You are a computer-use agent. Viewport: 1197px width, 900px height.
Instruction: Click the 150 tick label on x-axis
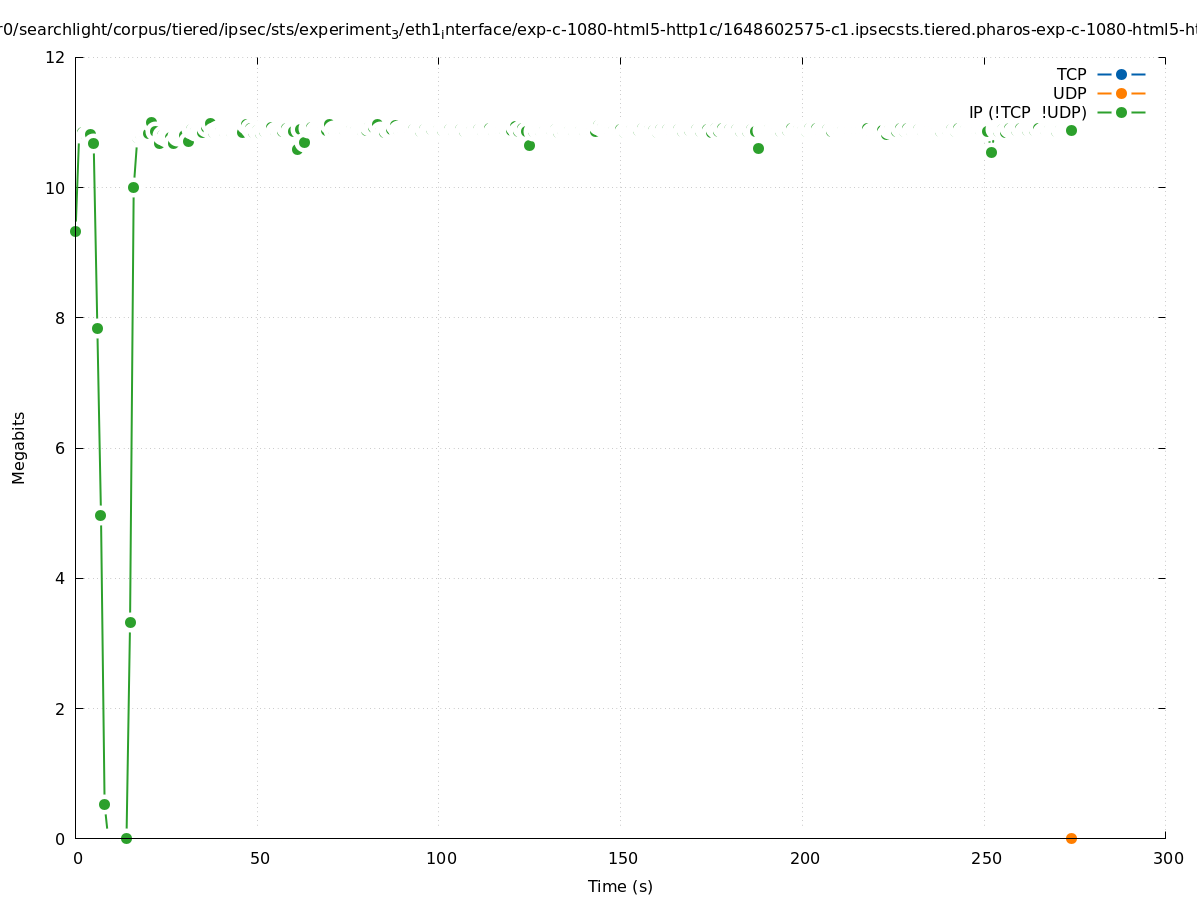point(620,858)
